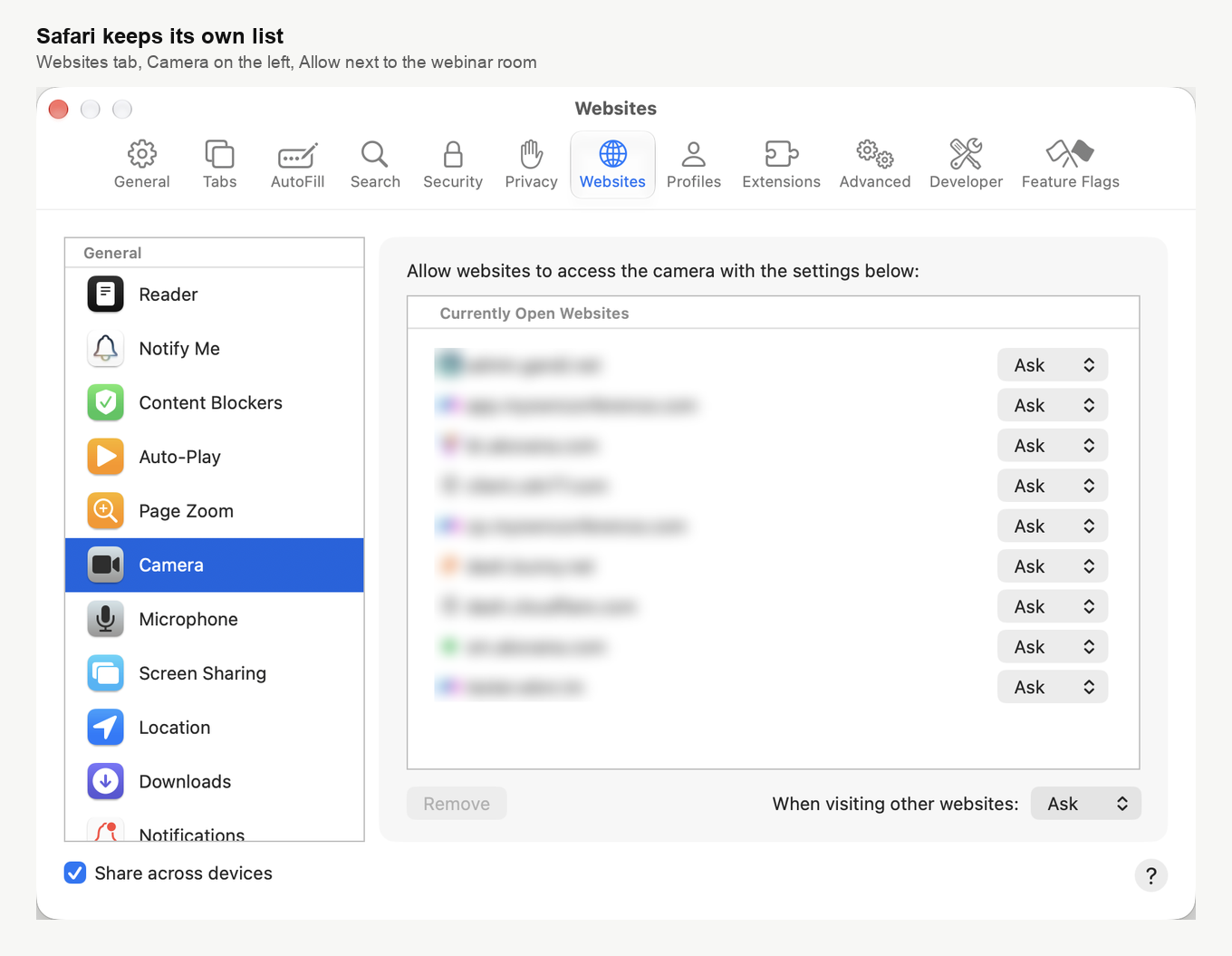1232x956 pixels.
Task: Change the 'When visiting other websites' dropdown
Action: [x=1085, y=804]
